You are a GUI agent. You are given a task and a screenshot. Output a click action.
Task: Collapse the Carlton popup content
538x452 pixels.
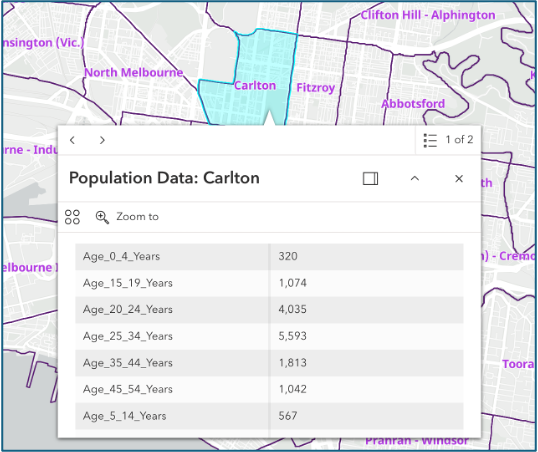(415, 178)
